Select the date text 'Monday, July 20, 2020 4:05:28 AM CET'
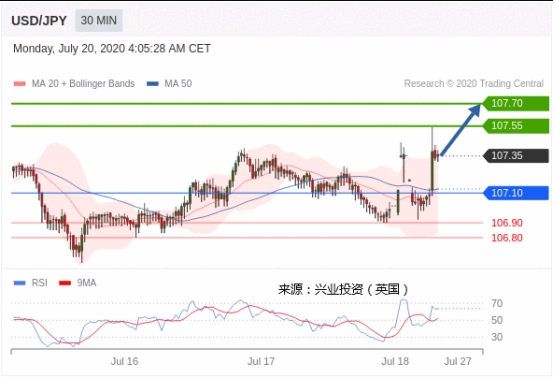 [112, 48]
